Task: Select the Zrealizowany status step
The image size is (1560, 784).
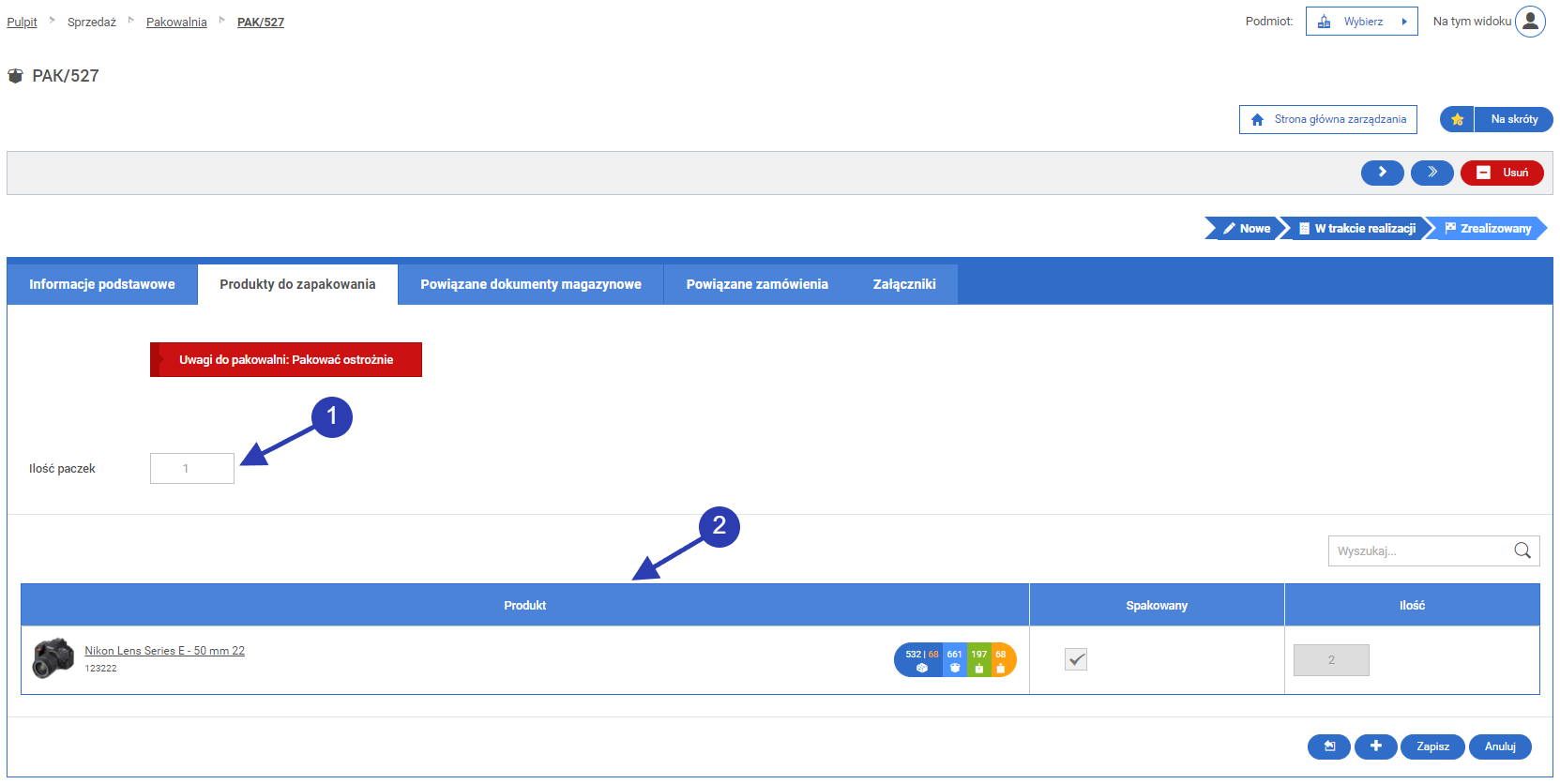Action: [x=1488, y=229]
